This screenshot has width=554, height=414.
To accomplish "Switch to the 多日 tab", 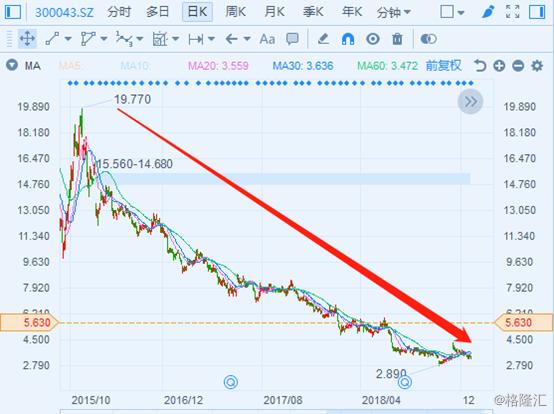I will [158, 12].
